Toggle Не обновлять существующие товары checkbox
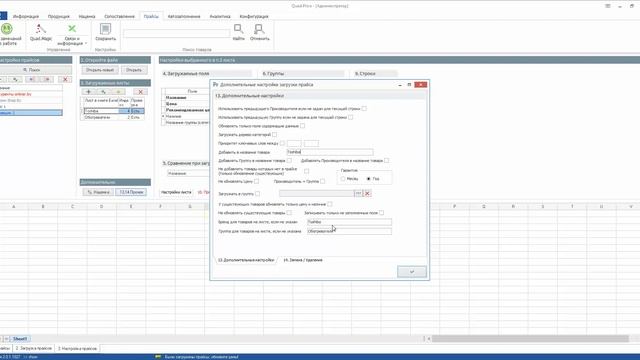 (289, 213)
